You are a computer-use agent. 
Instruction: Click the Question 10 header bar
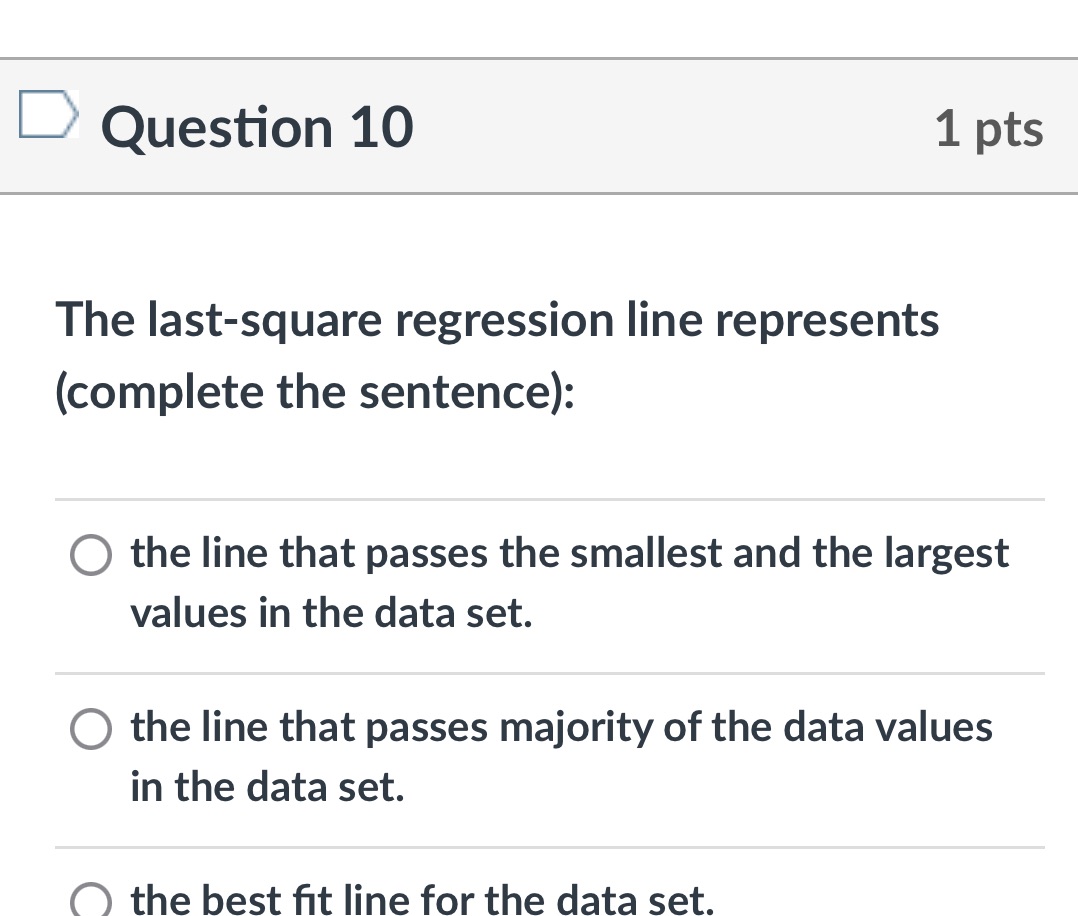[539, 127]
